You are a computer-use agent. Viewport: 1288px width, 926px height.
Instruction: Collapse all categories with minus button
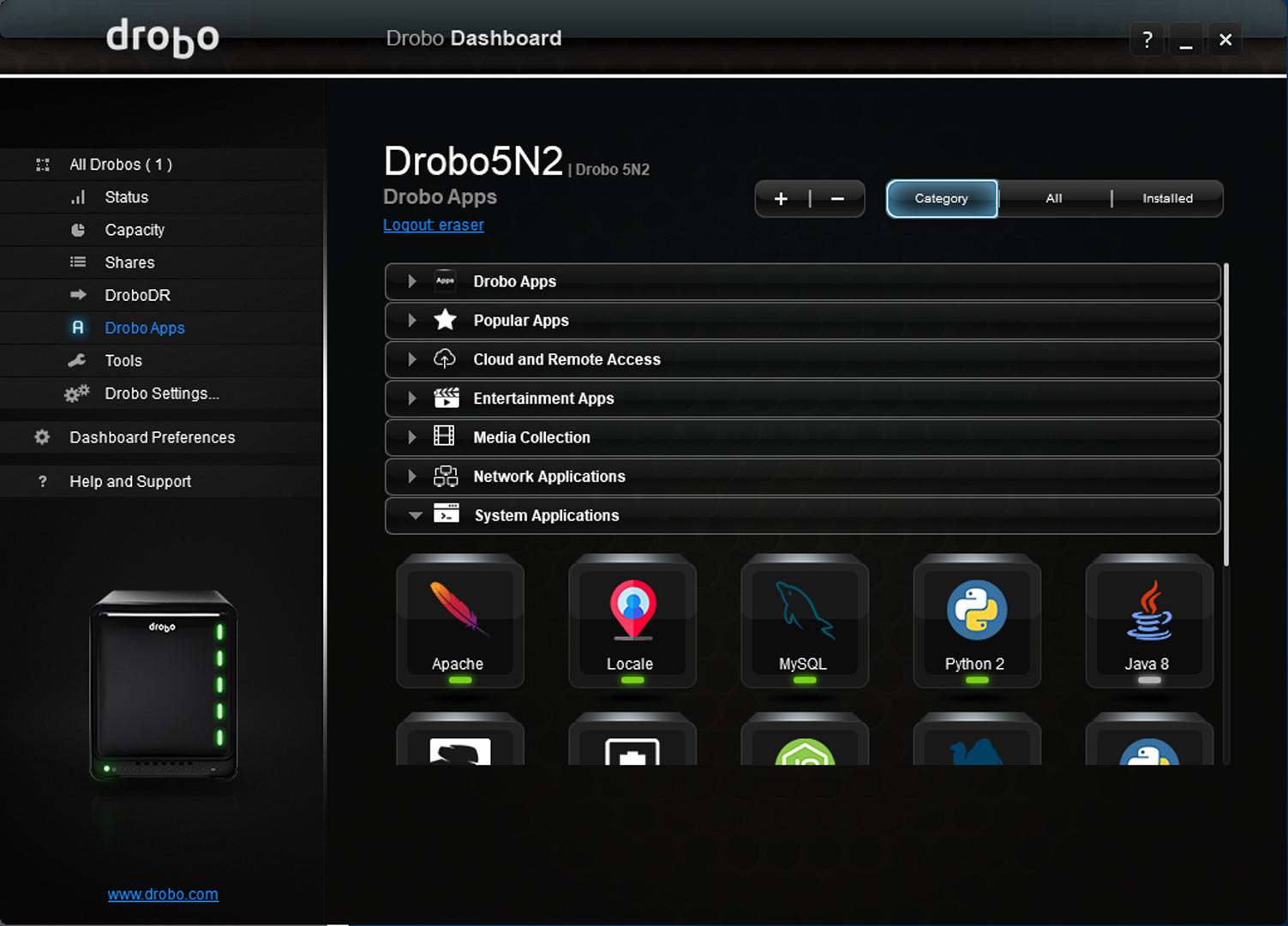click(x=837, y=199)
